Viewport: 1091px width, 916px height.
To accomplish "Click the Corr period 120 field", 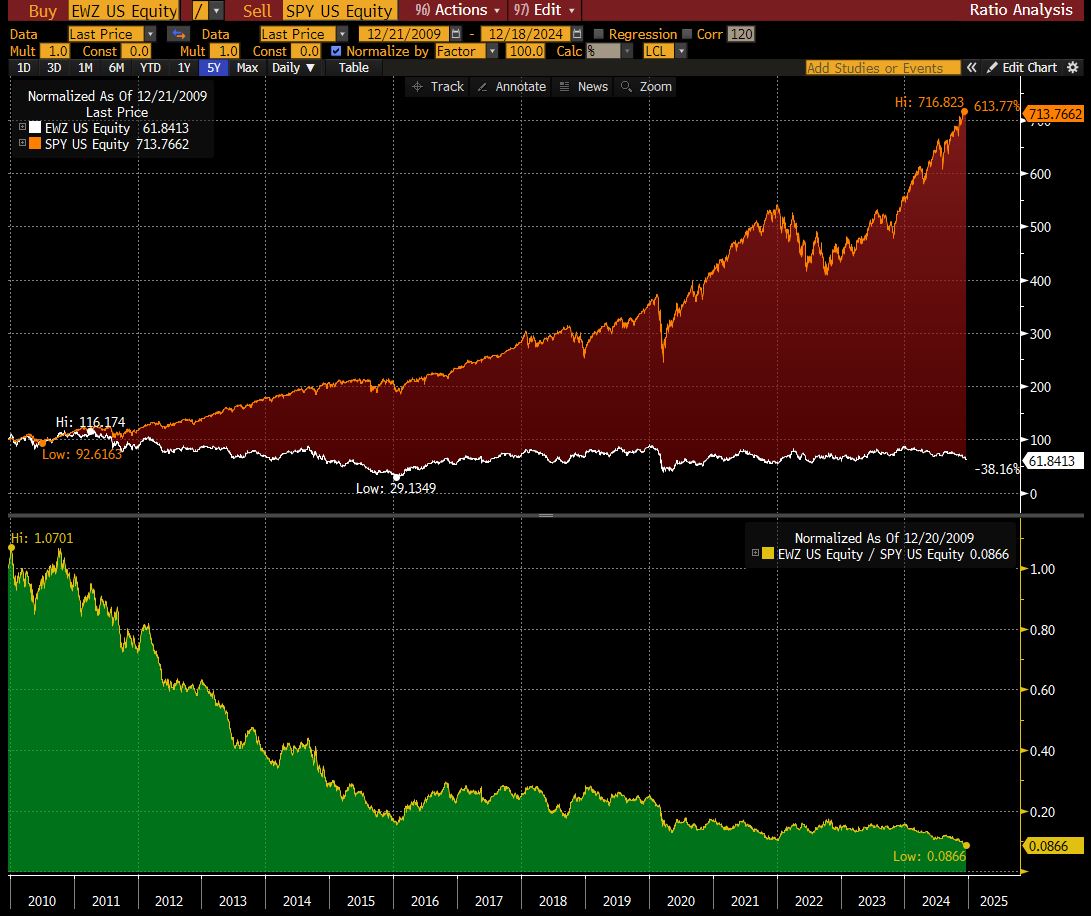I will click(x=741, y=34).
